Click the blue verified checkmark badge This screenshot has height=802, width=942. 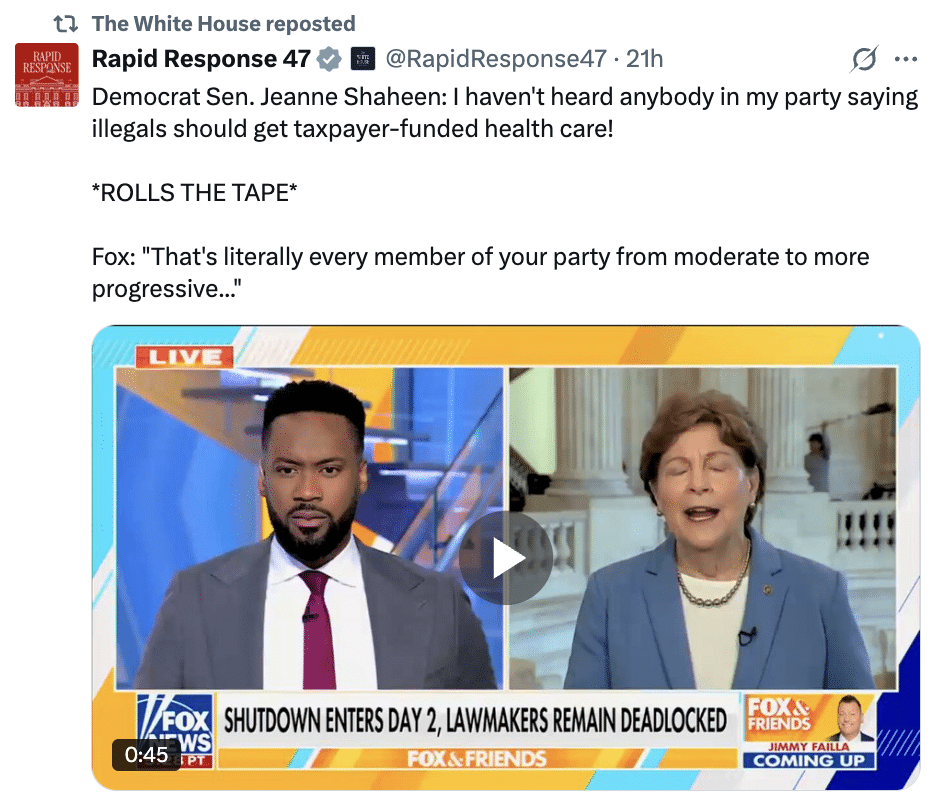coord(329,59)
